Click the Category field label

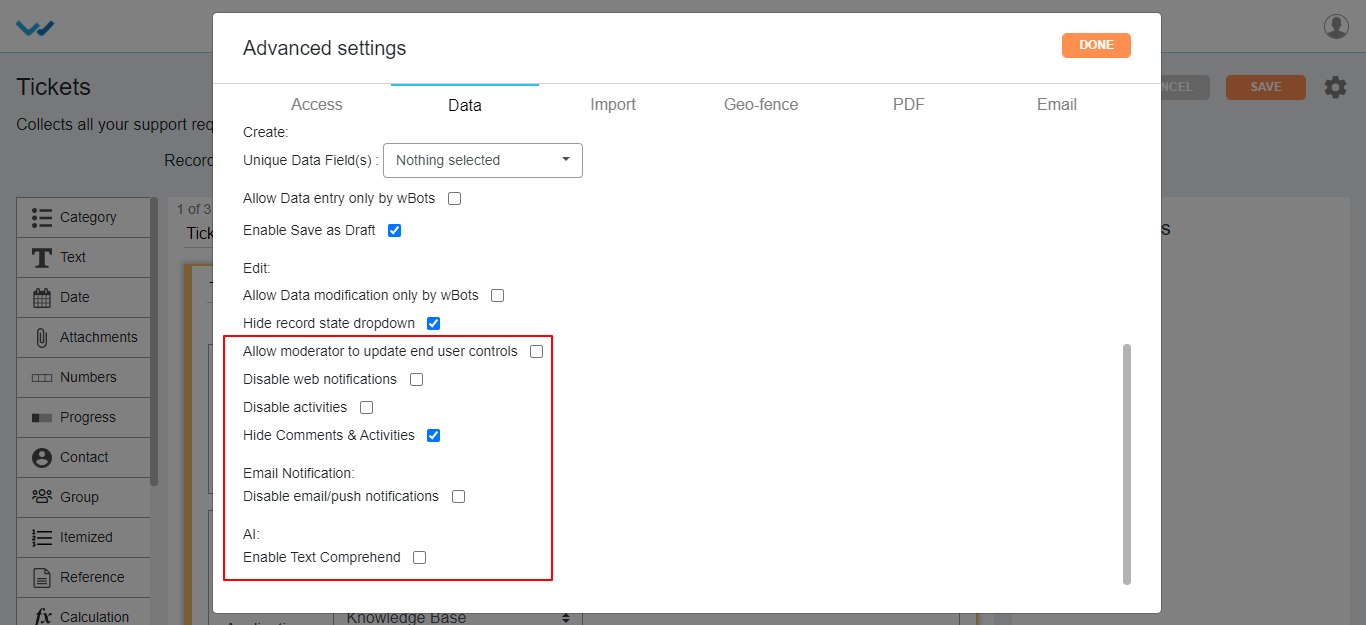pyautogui.click(x=88, y=217)
